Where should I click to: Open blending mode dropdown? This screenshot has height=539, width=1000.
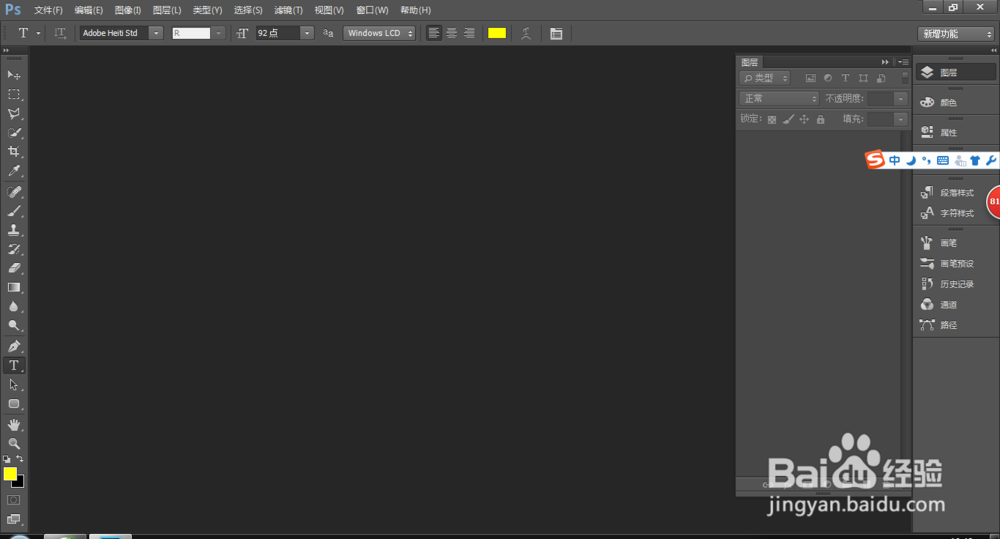point(779,98)
